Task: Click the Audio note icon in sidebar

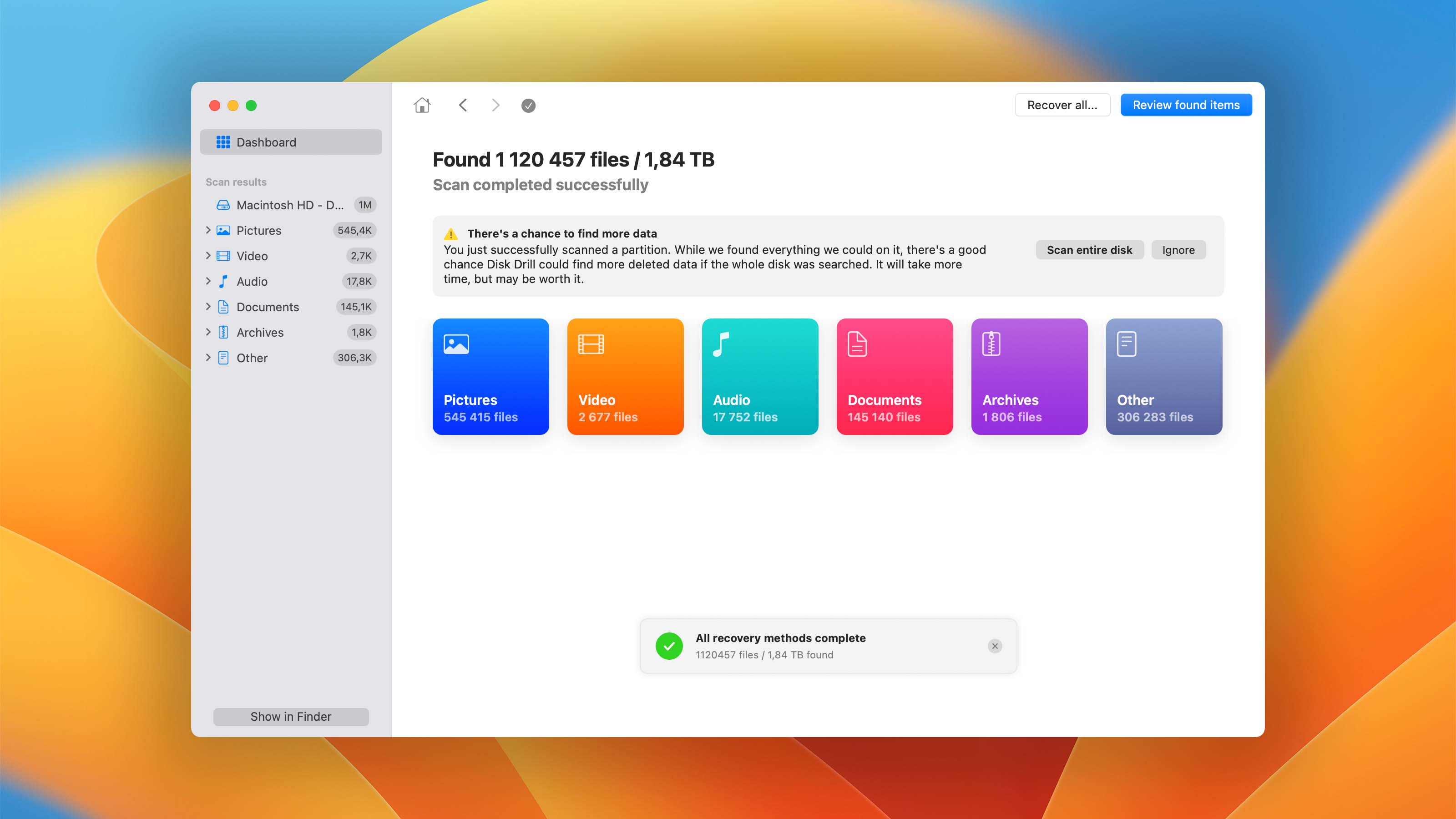Action: coord(223,281)
